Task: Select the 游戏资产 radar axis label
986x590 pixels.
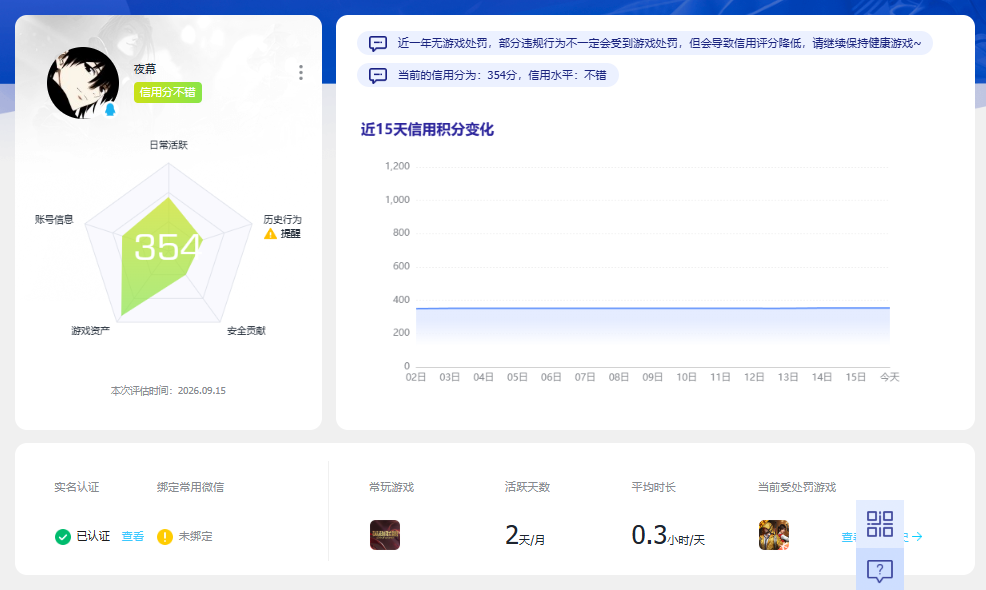Action: tap(91, 330)
